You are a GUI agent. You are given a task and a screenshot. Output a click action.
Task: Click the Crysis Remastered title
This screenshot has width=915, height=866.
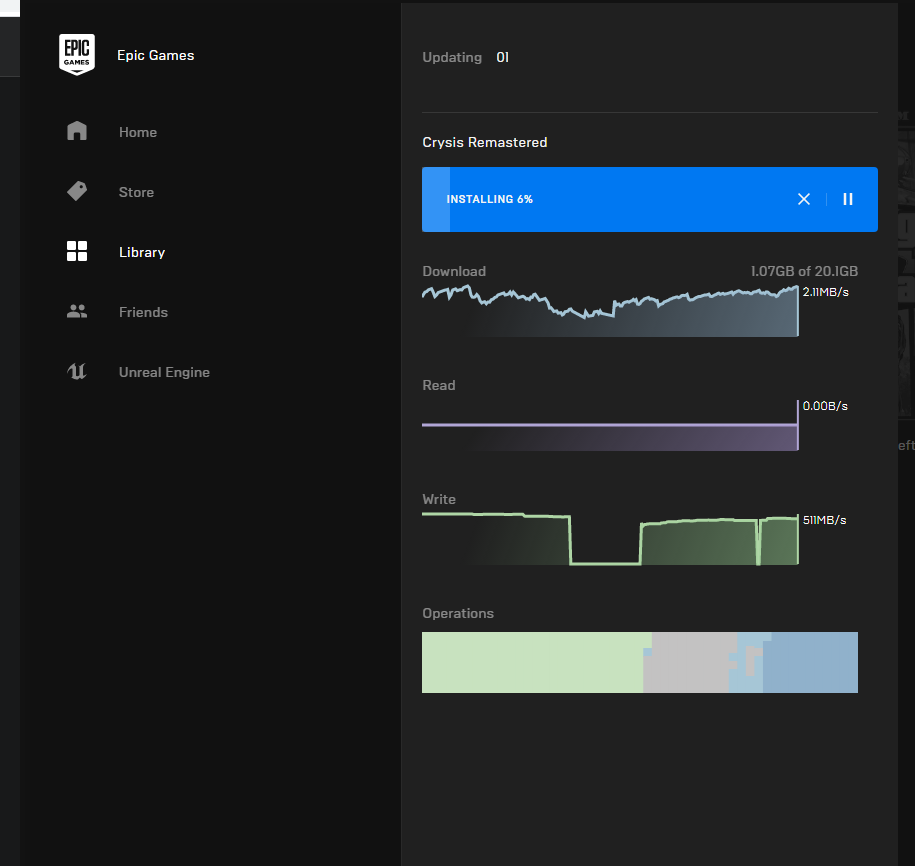485,142
